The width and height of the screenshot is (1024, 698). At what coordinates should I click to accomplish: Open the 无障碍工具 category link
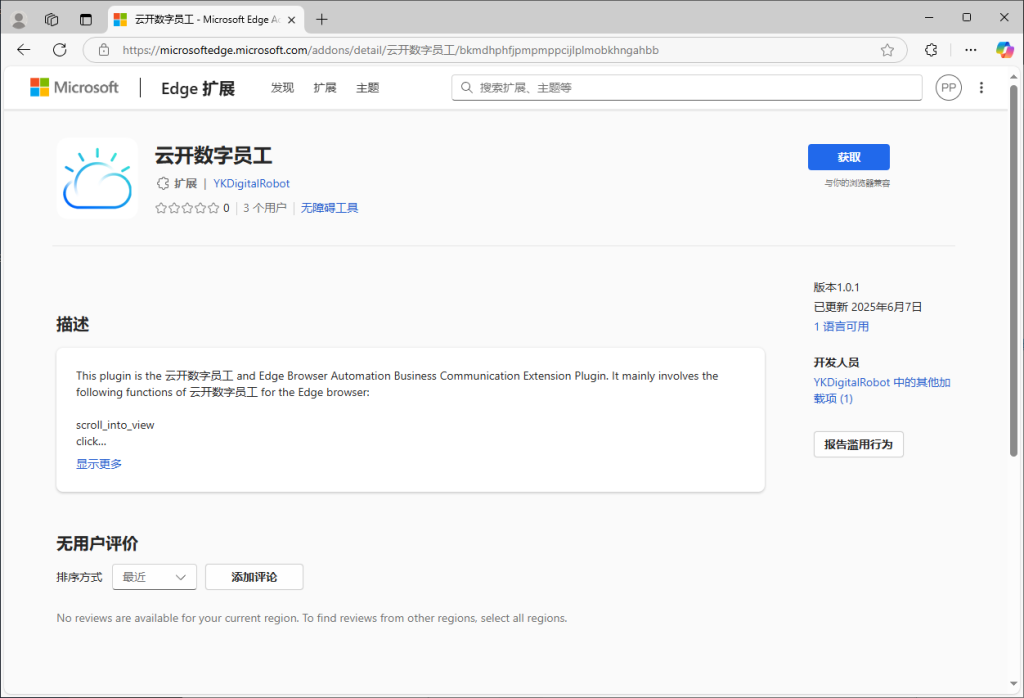(x=329, y=208)
